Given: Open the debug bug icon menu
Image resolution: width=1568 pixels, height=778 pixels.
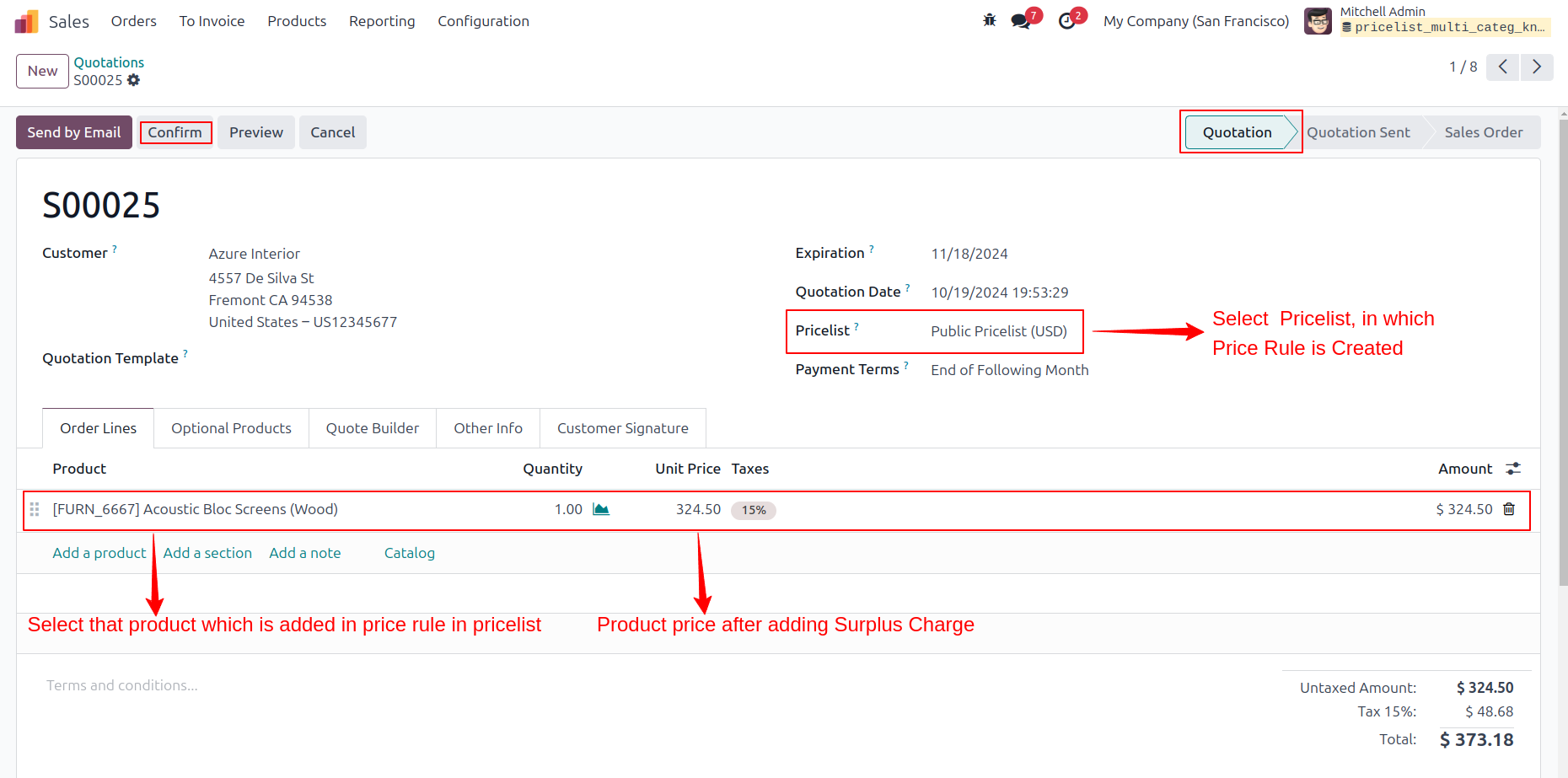Looking at the screenshot, I should (x=990, y=20).
